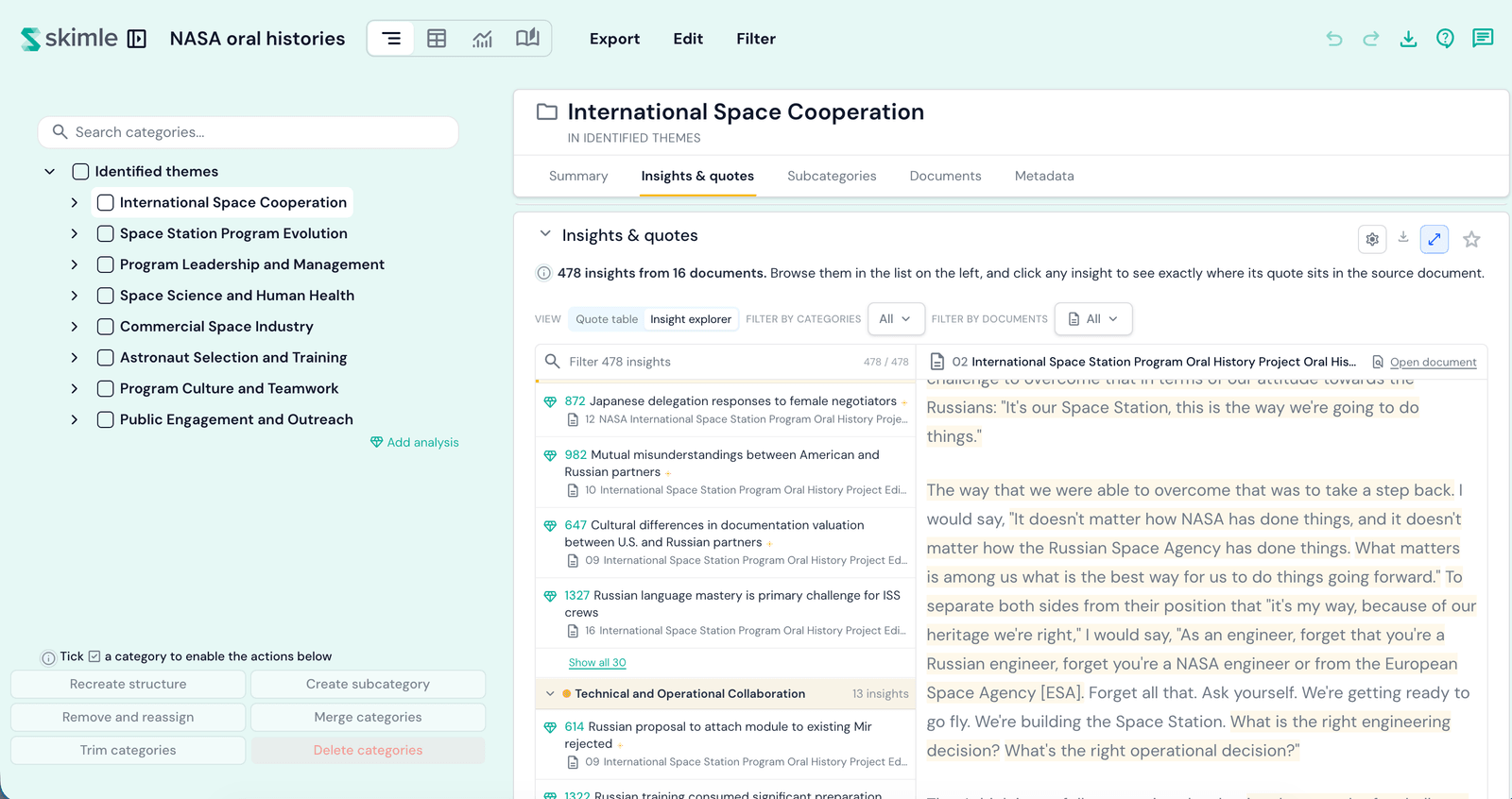This screenshot has width=1512, height=799.
Task: Open the book reader view icon
Action: click(x=527, y=39)
